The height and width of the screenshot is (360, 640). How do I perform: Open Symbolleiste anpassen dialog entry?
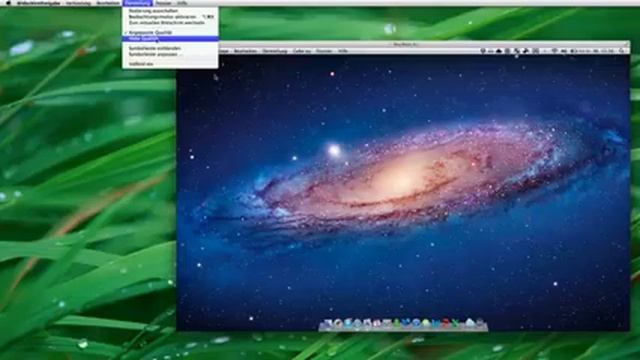170,54
